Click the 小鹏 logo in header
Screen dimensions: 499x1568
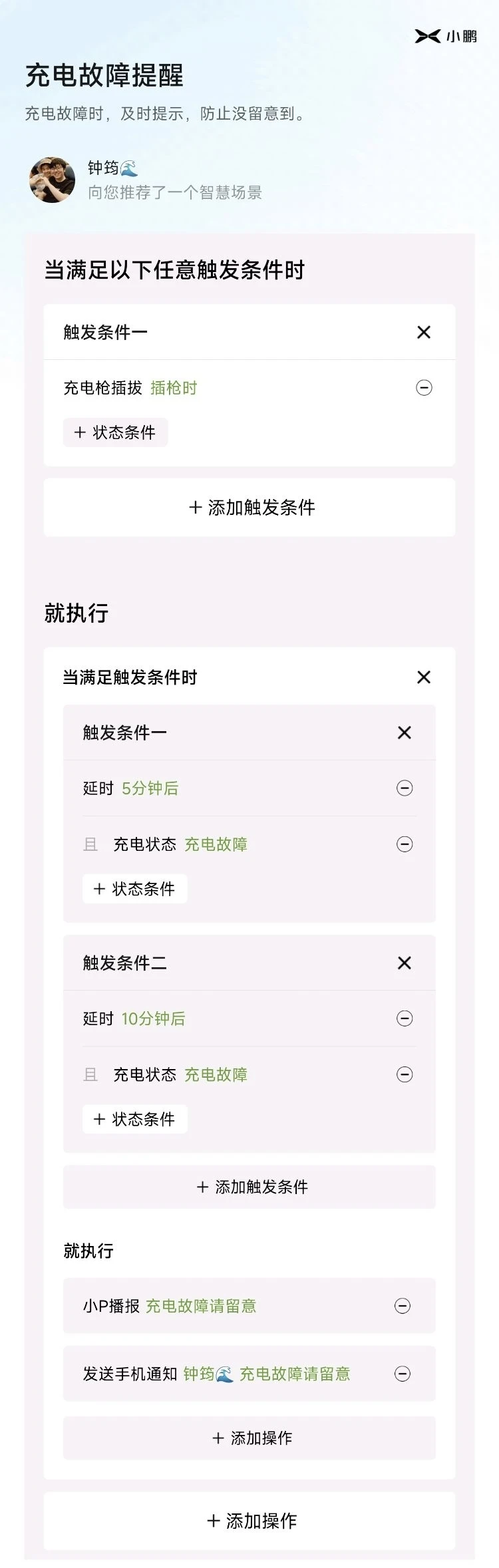coord(446,36)
